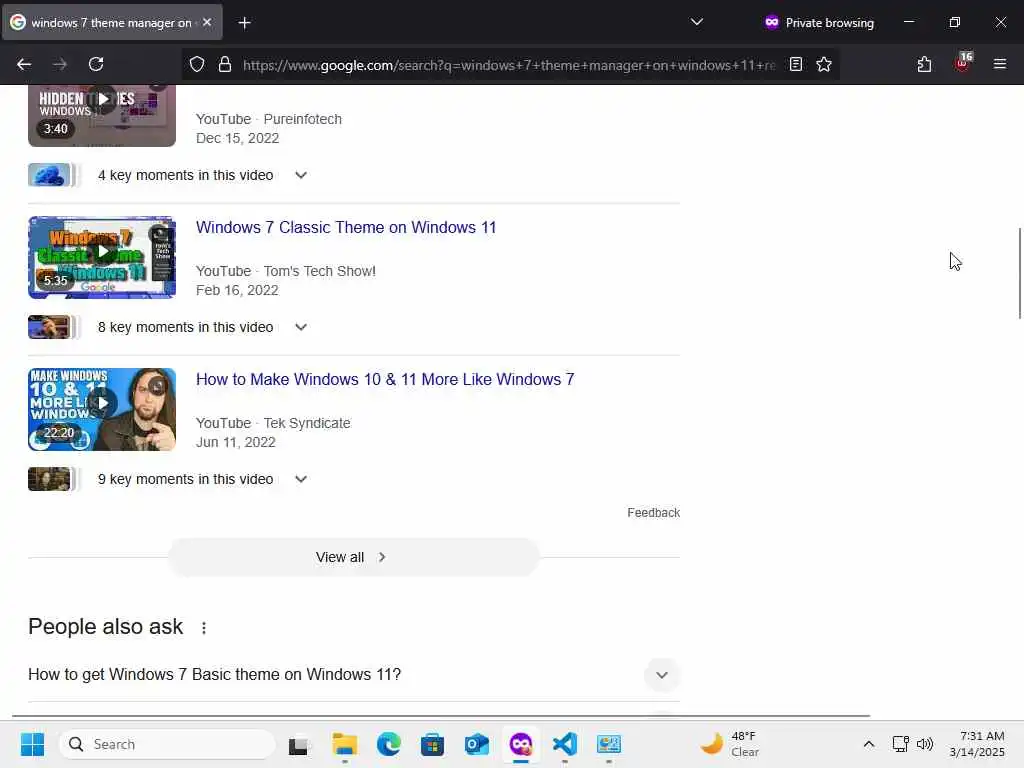Toggle reader view icon

pos(795,64)
